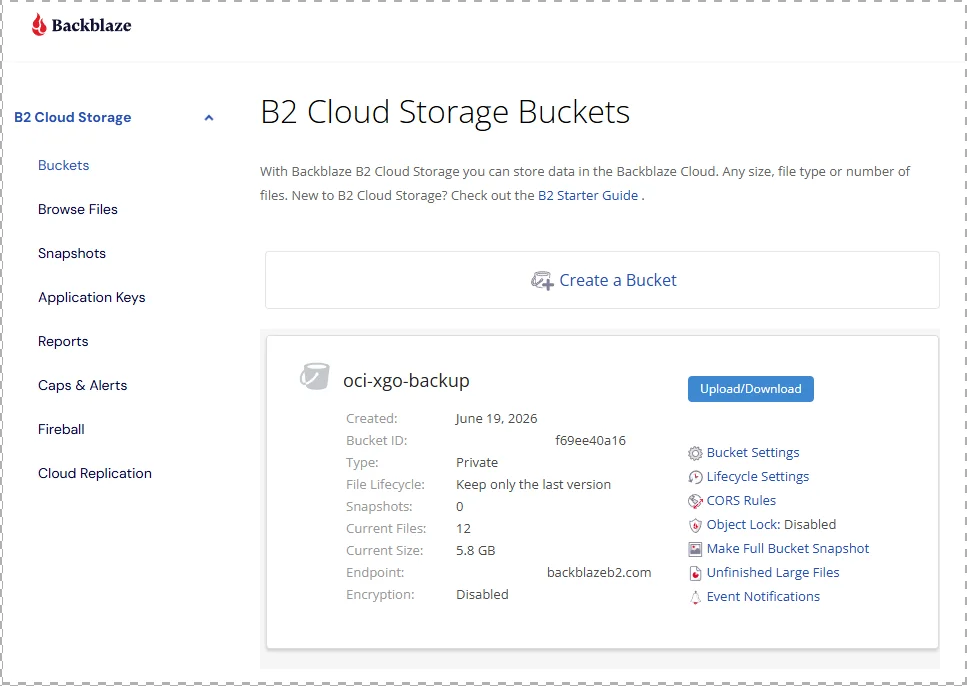Click the bucket icon next to oci-xgo-backup
The width and height of the screenshot is (967, 686).
click(315, 376)
